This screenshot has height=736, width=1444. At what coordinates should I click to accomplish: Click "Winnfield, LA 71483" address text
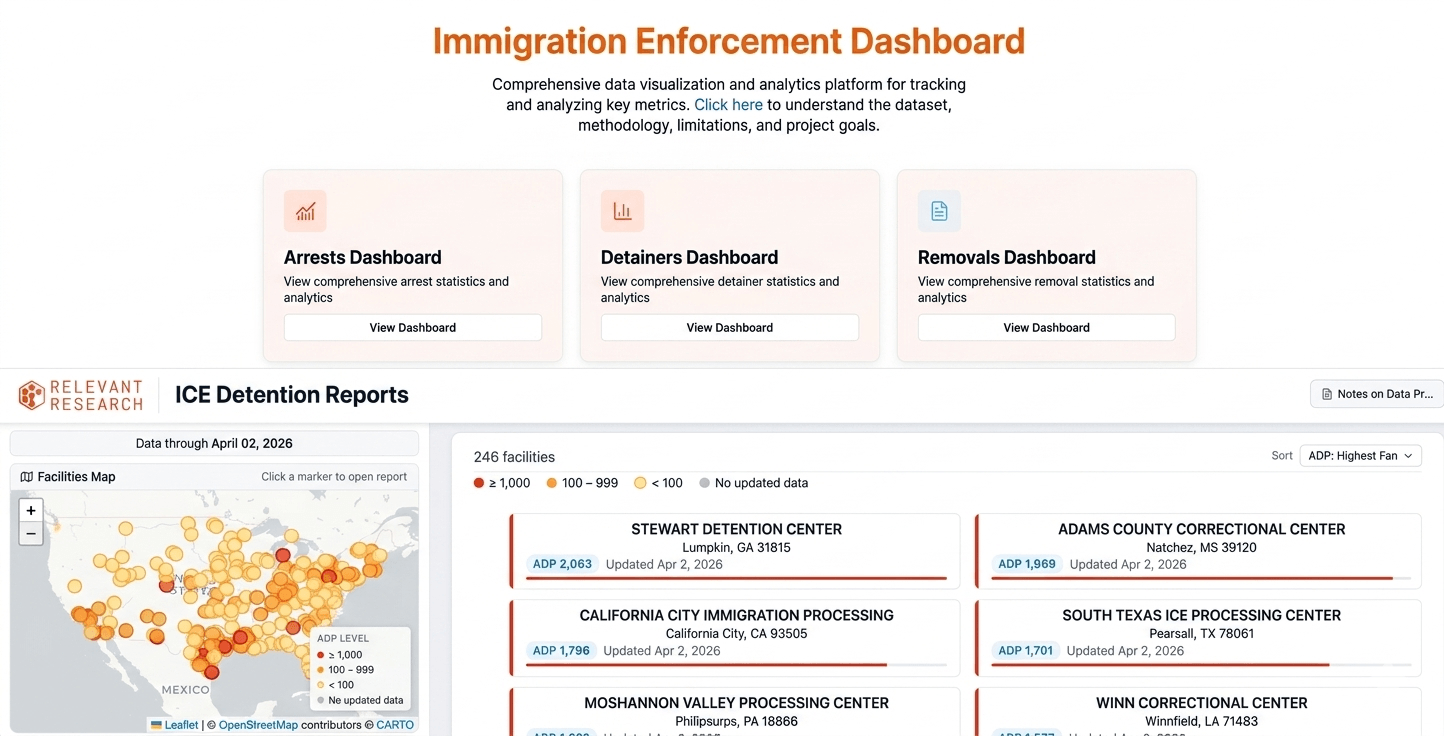click(1202, 721)
